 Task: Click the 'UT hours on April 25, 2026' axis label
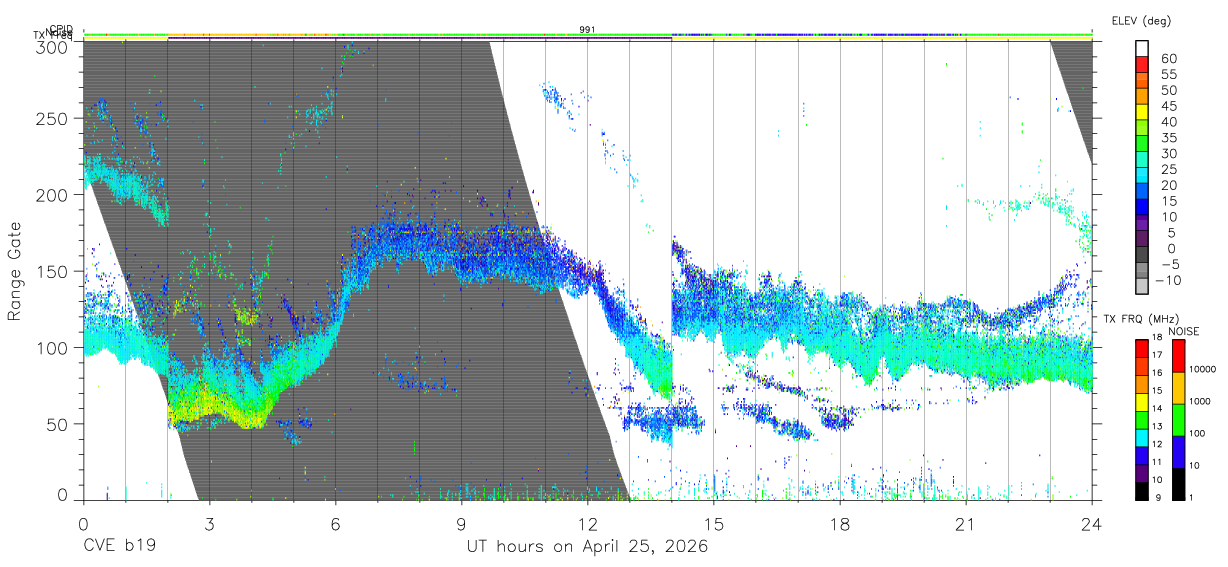point(587,547)
